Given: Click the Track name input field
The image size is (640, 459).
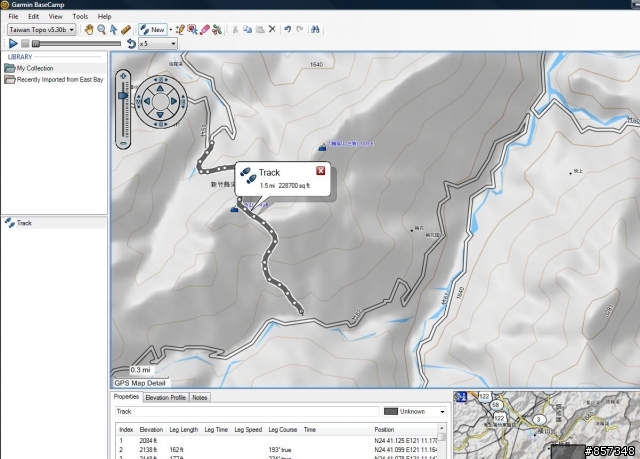Looking at the screenshot, I should coord(247,411).
